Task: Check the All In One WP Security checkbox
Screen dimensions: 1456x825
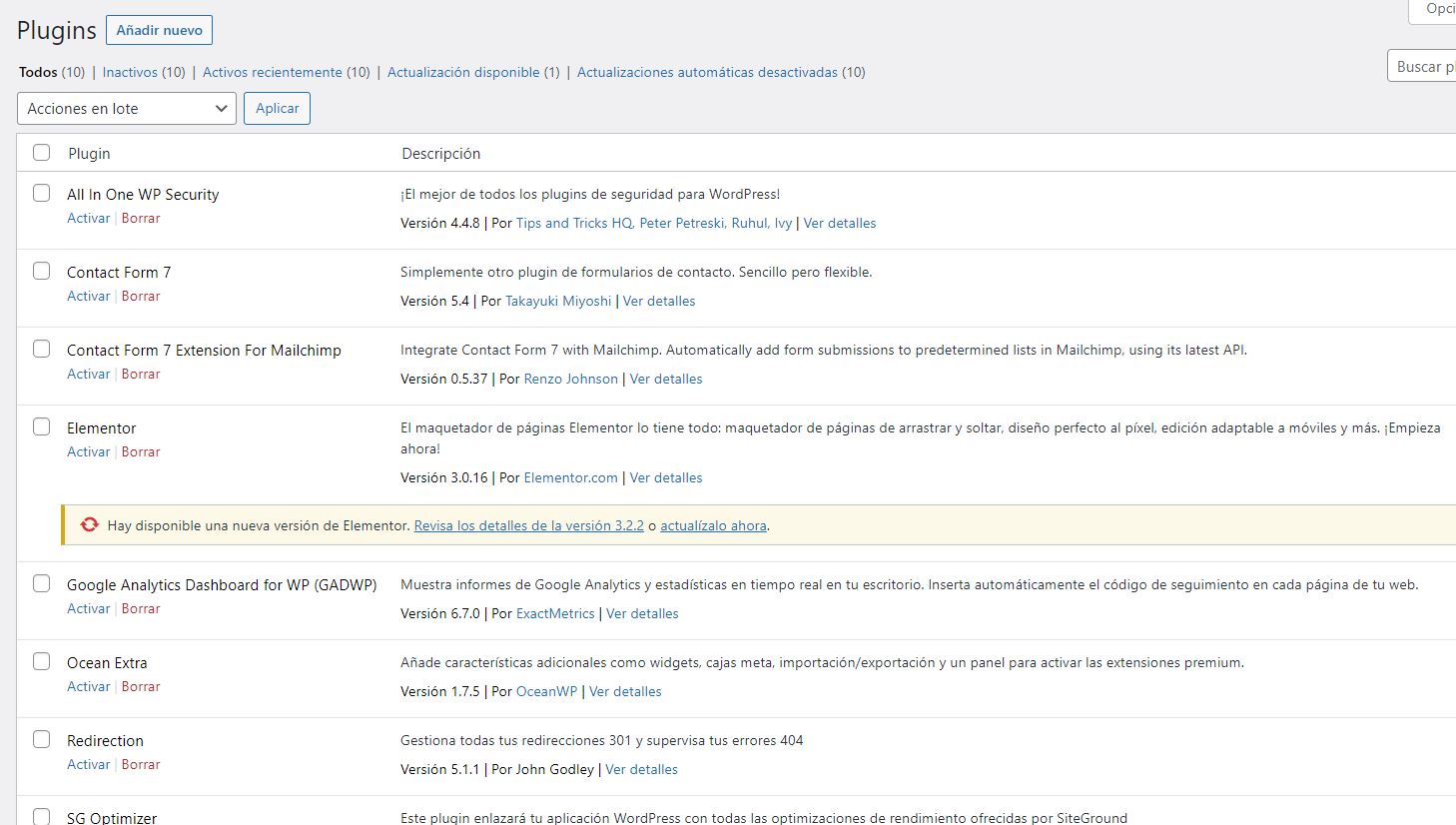Action: (x=41, y=193)
